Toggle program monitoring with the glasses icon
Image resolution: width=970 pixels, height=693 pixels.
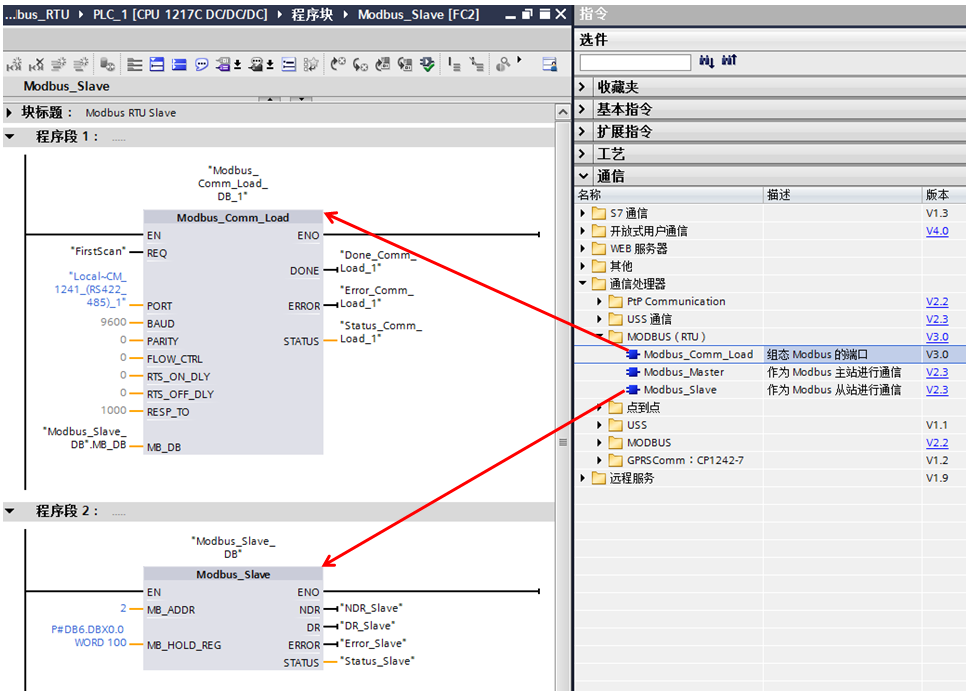pos(504,63)
